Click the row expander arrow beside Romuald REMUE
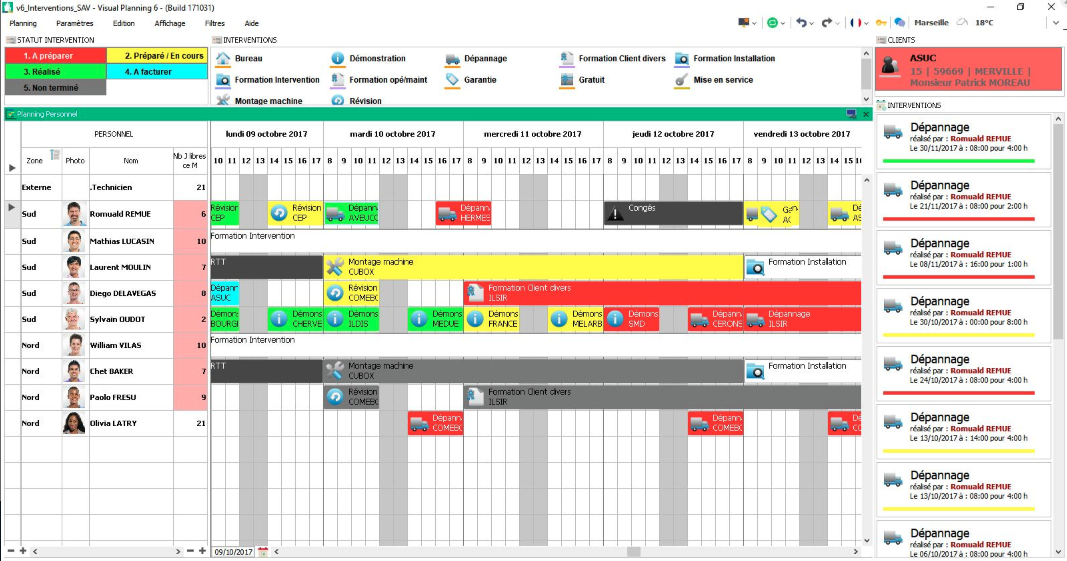The image size is (1067, 561). tap(12, 207)
